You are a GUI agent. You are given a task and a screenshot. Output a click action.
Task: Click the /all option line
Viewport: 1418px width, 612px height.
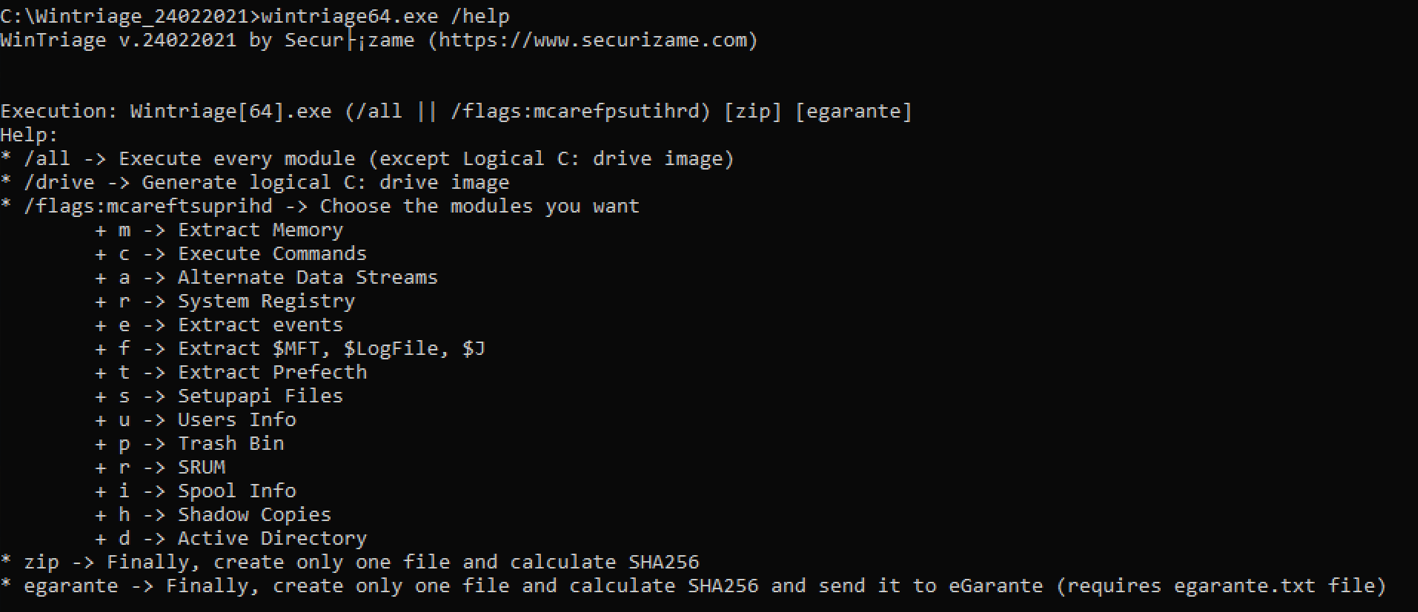368,158
